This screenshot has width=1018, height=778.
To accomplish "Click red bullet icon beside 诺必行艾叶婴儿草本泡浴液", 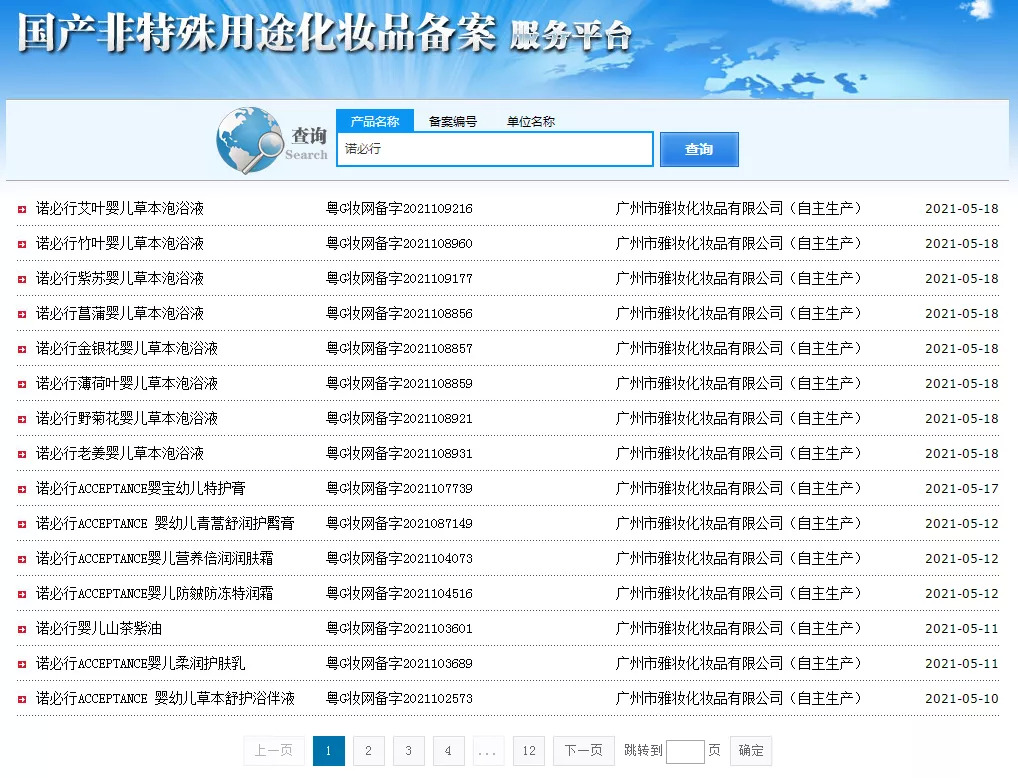I will pos(22,209).
